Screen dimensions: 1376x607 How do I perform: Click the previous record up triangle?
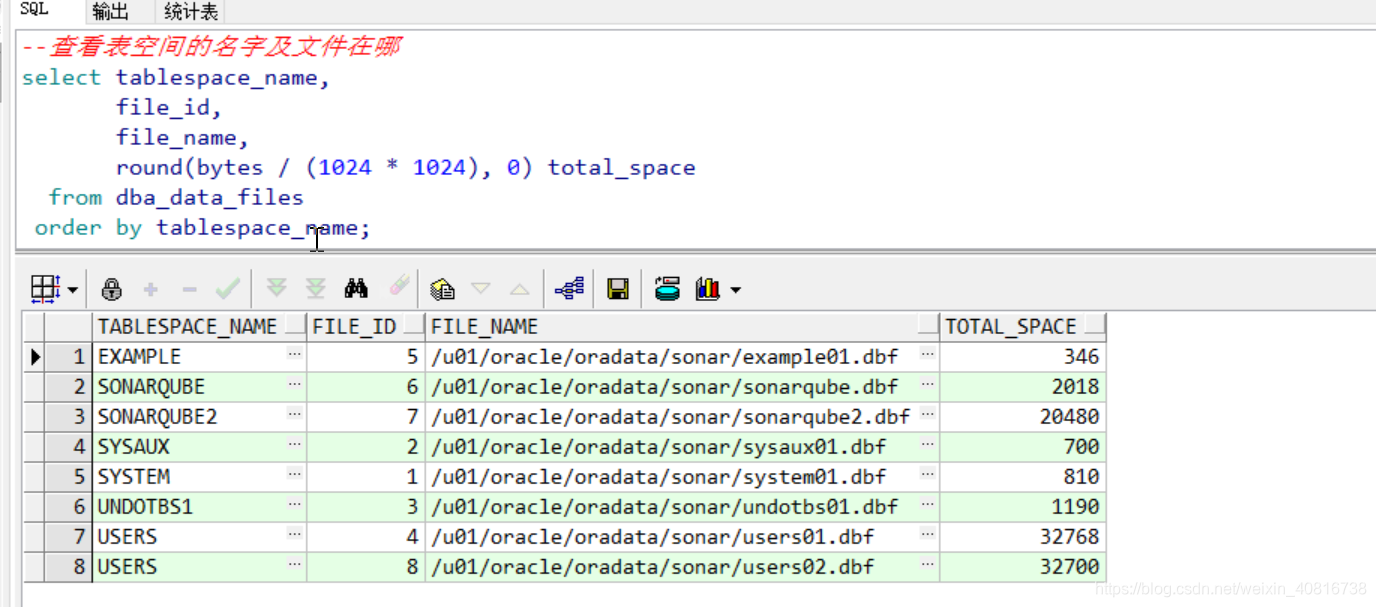tap(519, 289)
